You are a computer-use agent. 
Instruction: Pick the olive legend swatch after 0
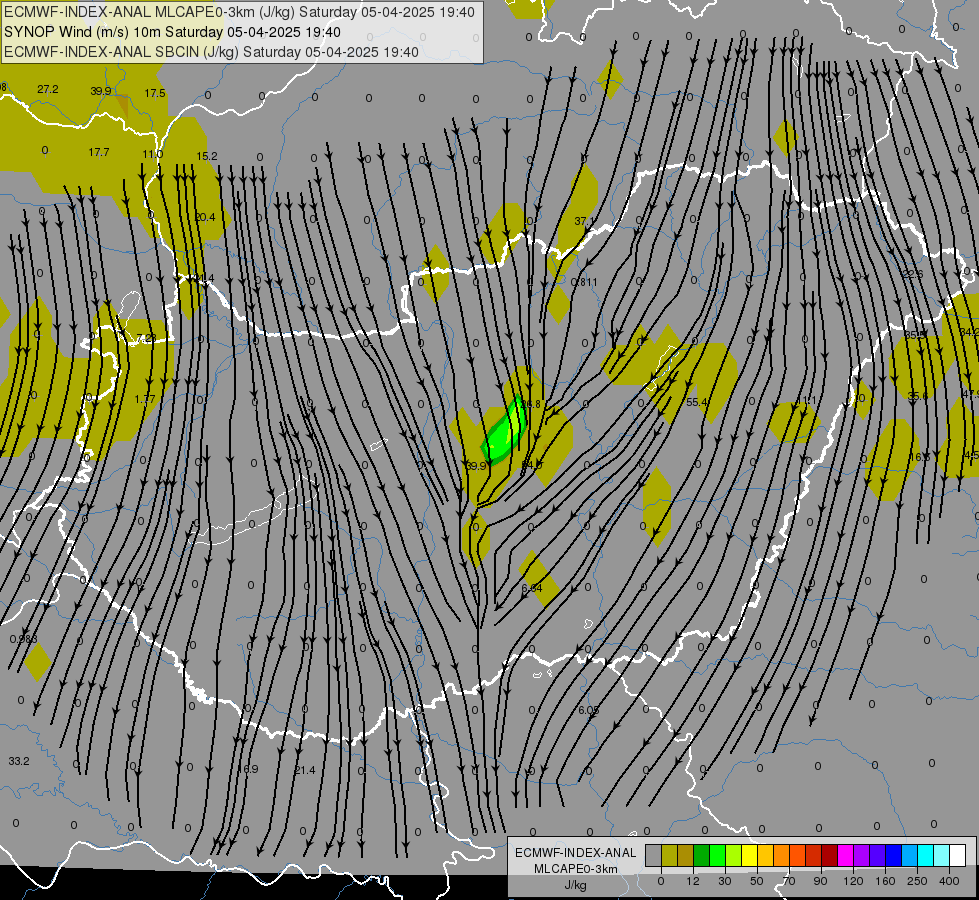coord(669,856)
